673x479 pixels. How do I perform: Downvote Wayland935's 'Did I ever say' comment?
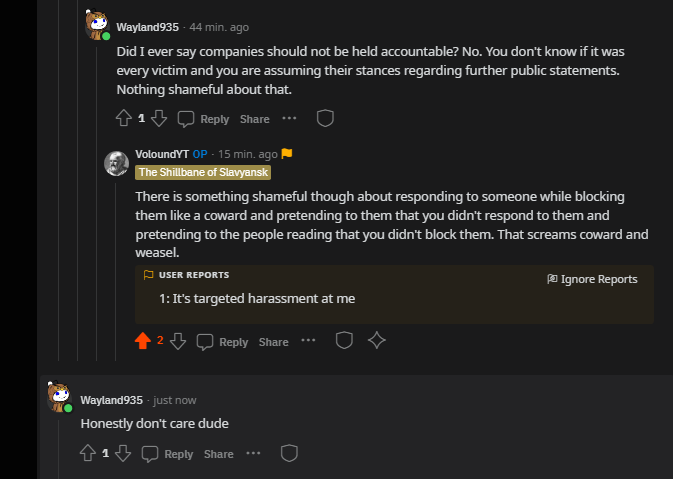click(x=158, y=119)
